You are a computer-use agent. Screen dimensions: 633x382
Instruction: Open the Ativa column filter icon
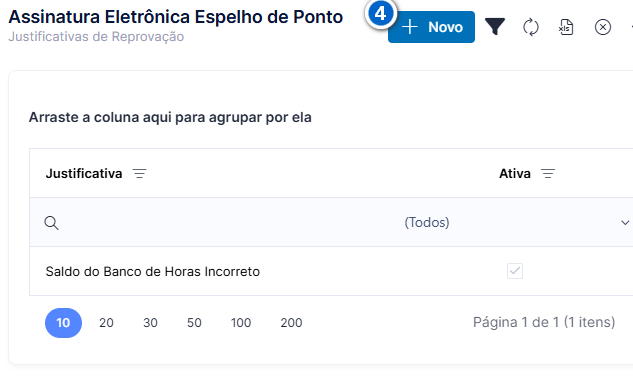(x=548, y=174)
